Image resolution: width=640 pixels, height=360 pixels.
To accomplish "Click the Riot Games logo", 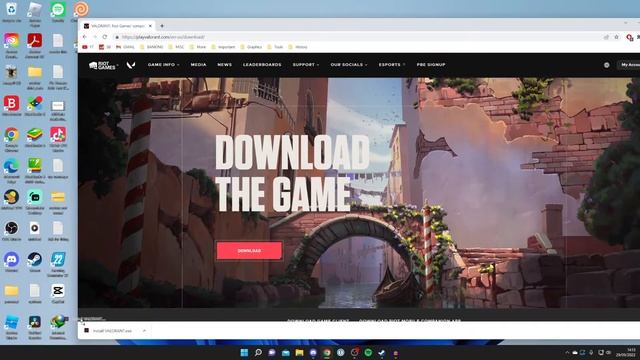I will coord(102,65).
